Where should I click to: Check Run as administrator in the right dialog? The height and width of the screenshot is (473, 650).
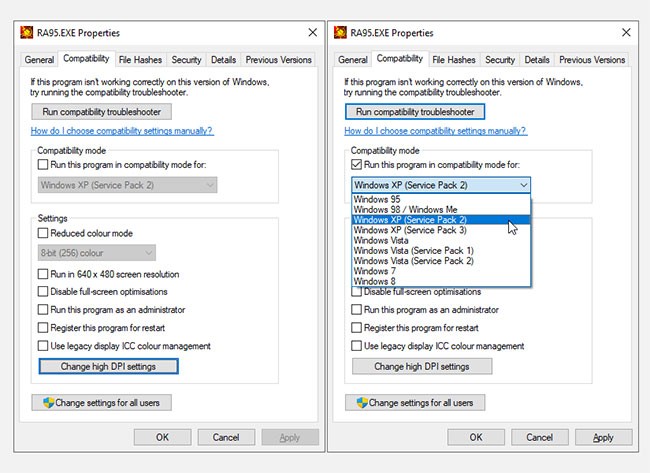(x=357, y=310)
